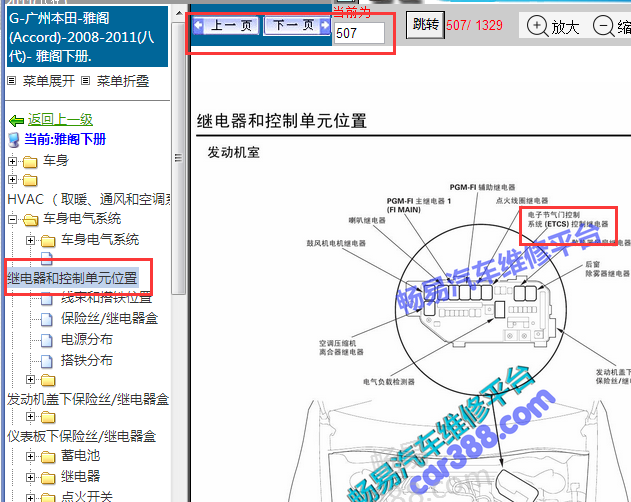Expand the HVAC tree node
The height and width of the screenshot is (502, 631).
12,179
